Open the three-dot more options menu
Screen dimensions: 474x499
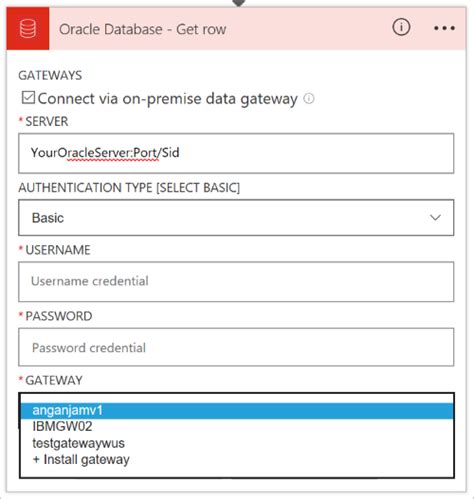tap(444, 28)
